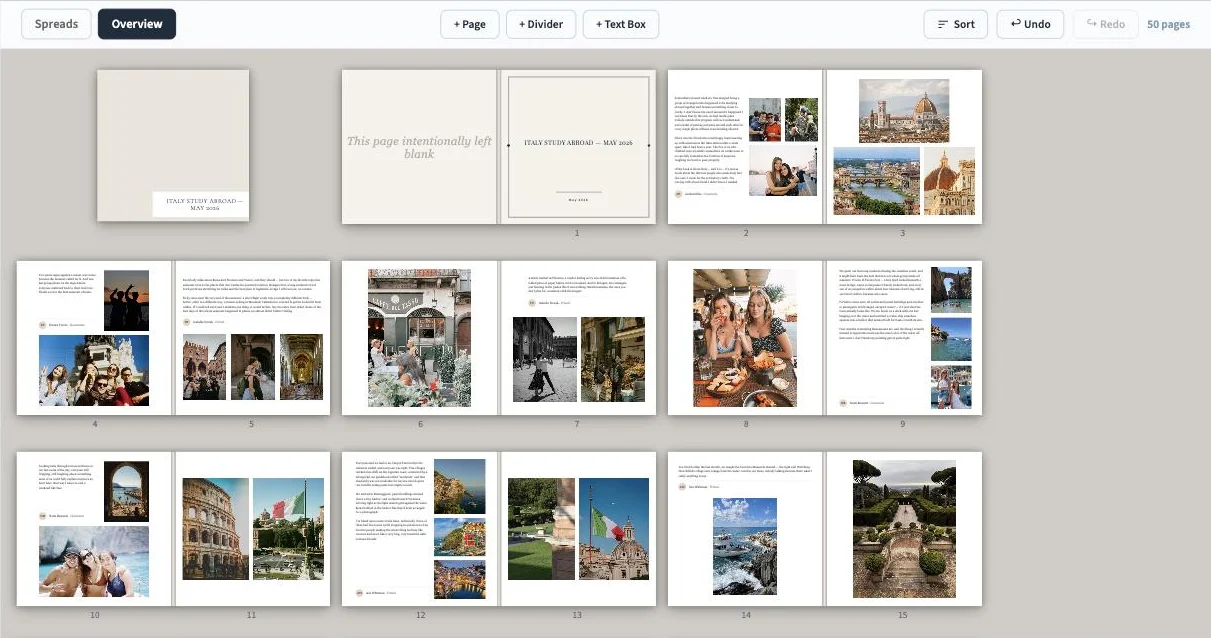Select page 11 Colosseum and flag page
1211x638 pixels.
252,528
